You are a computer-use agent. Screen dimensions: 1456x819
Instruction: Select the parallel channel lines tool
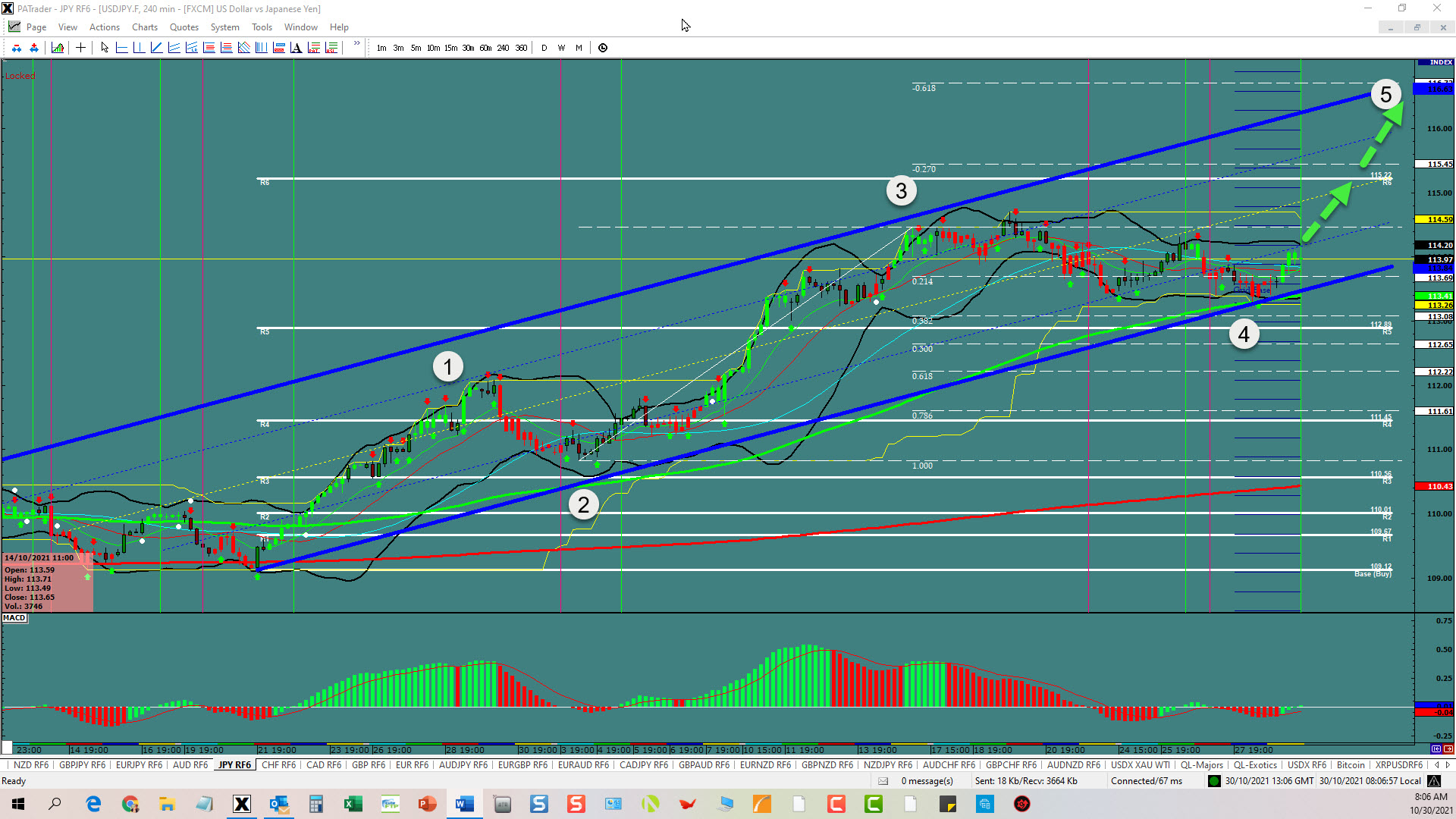(x=174, y=48)
